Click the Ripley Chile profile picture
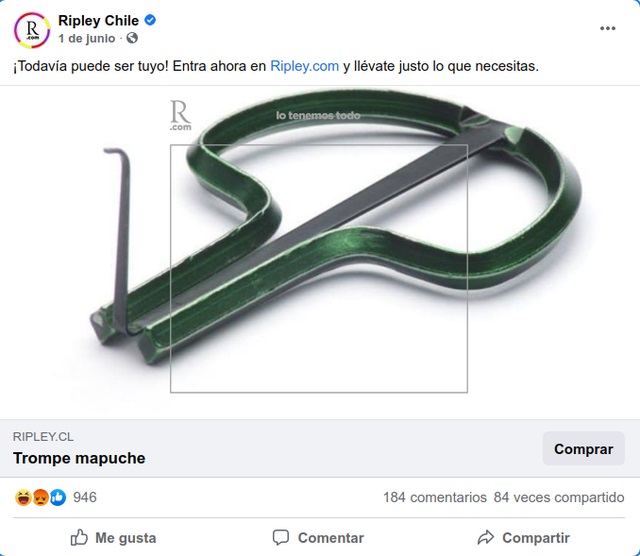The image size is (640, 556). (x=32, y=30)
